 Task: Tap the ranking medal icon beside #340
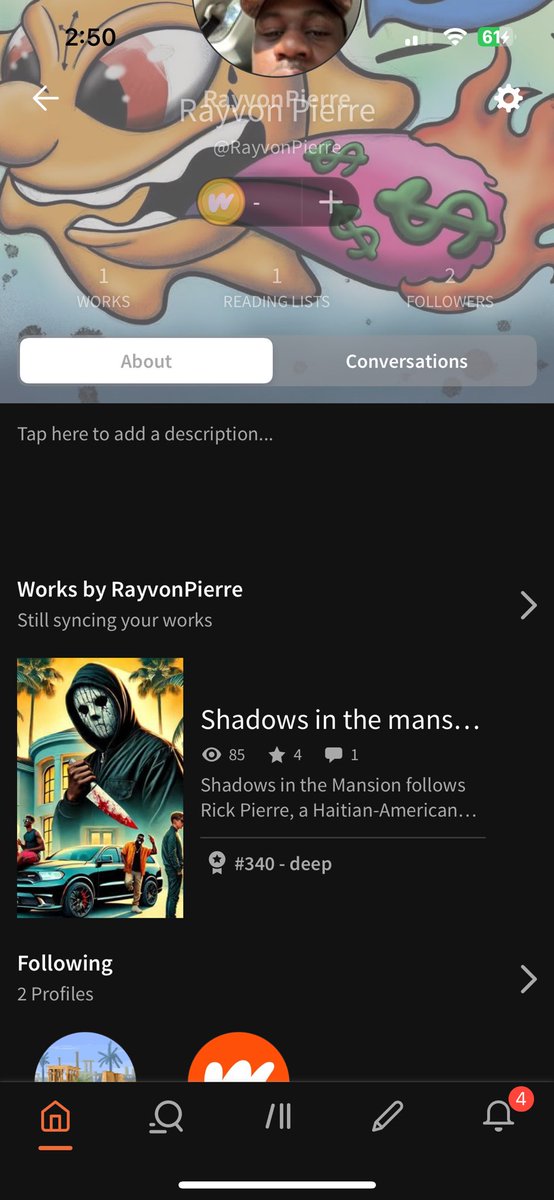[216, 863]
